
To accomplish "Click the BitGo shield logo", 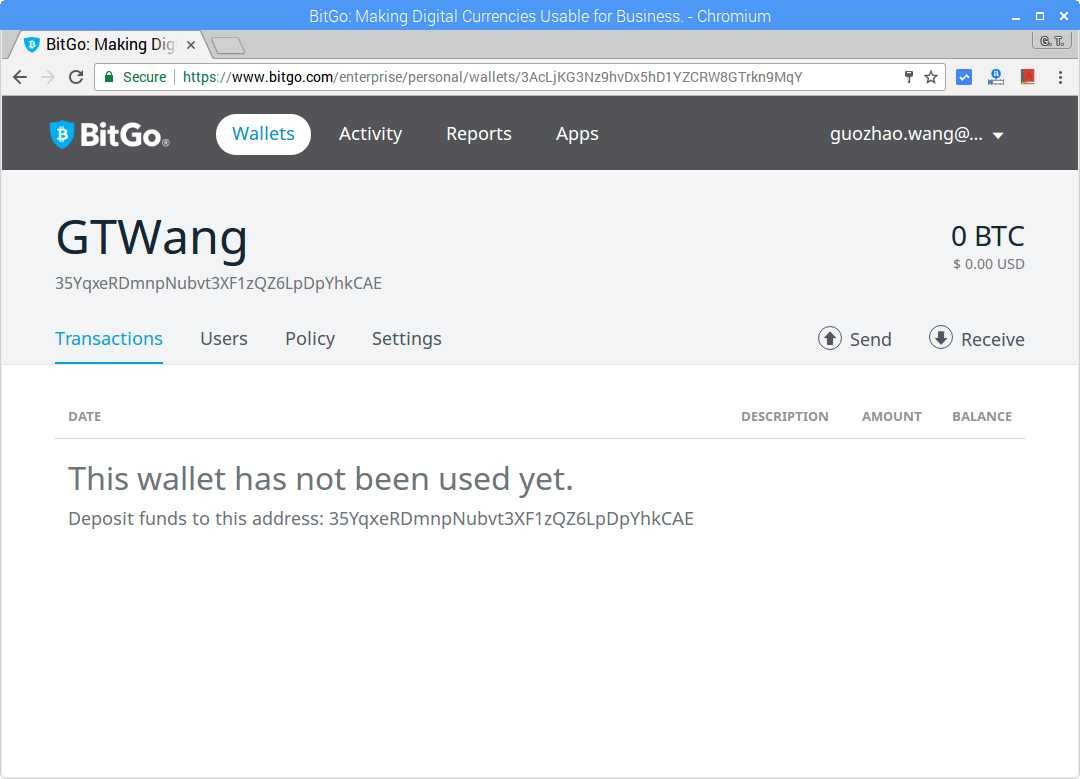I will 61,133.
